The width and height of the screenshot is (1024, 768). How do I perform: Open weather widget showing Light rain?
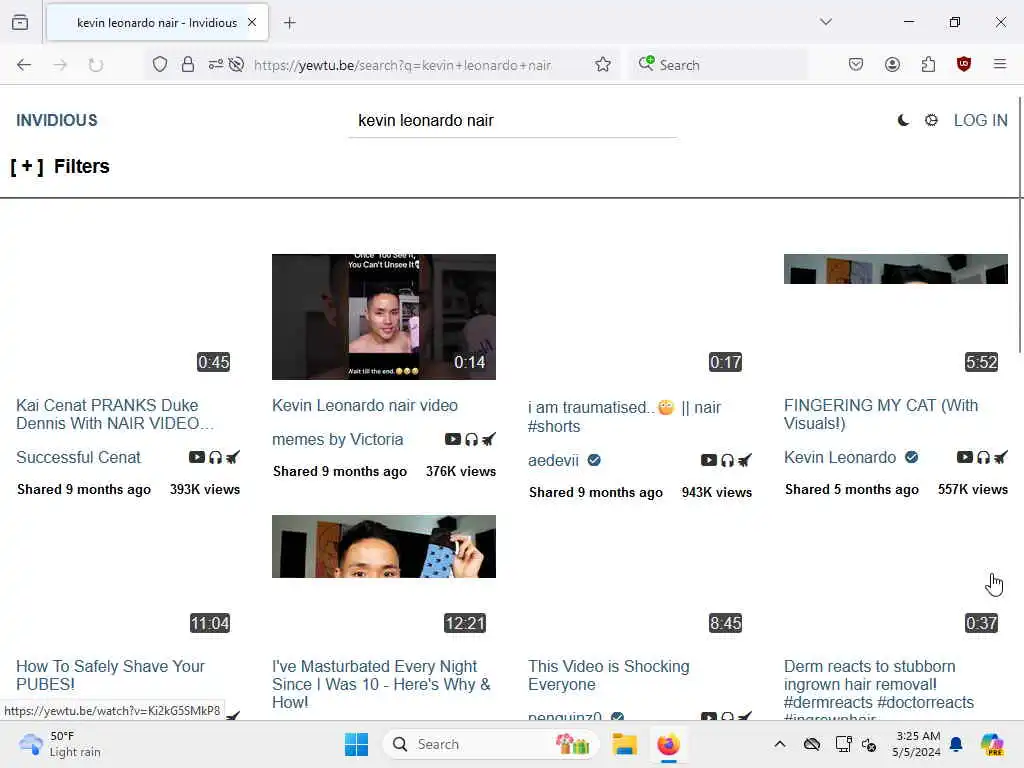60,744
